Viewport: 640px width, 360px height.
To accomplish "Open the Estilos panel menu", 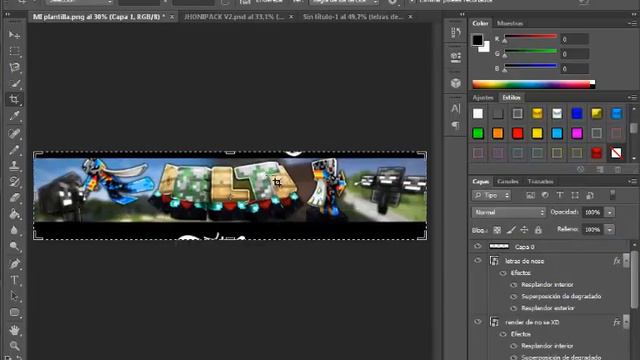I will point(632,98).
